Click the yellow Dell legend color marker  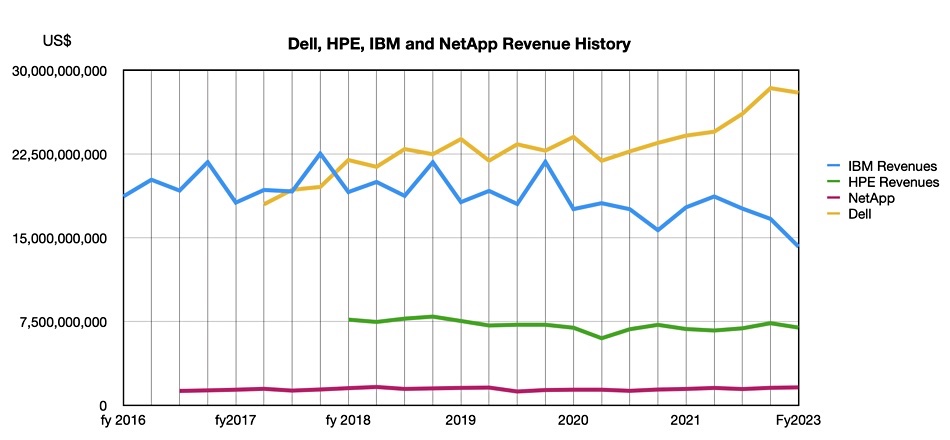(x=835, y=213)
